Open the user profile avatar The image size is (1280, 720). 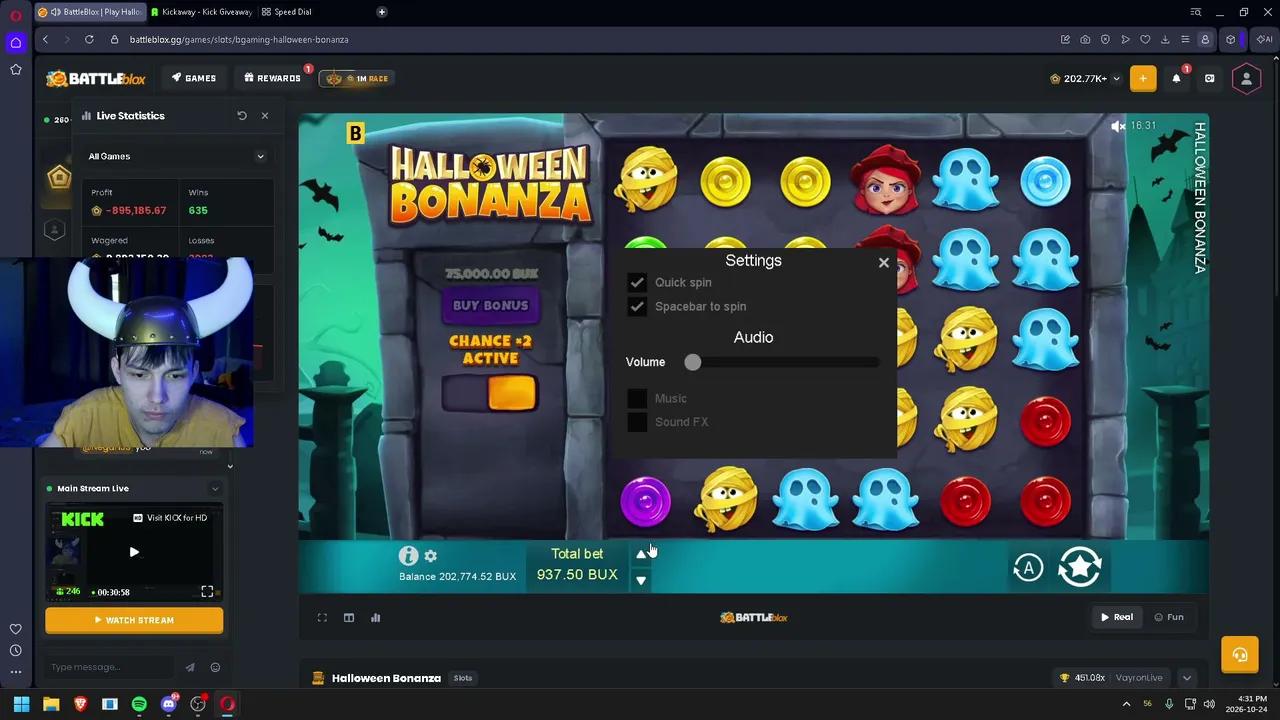(x=1246, y=78)
